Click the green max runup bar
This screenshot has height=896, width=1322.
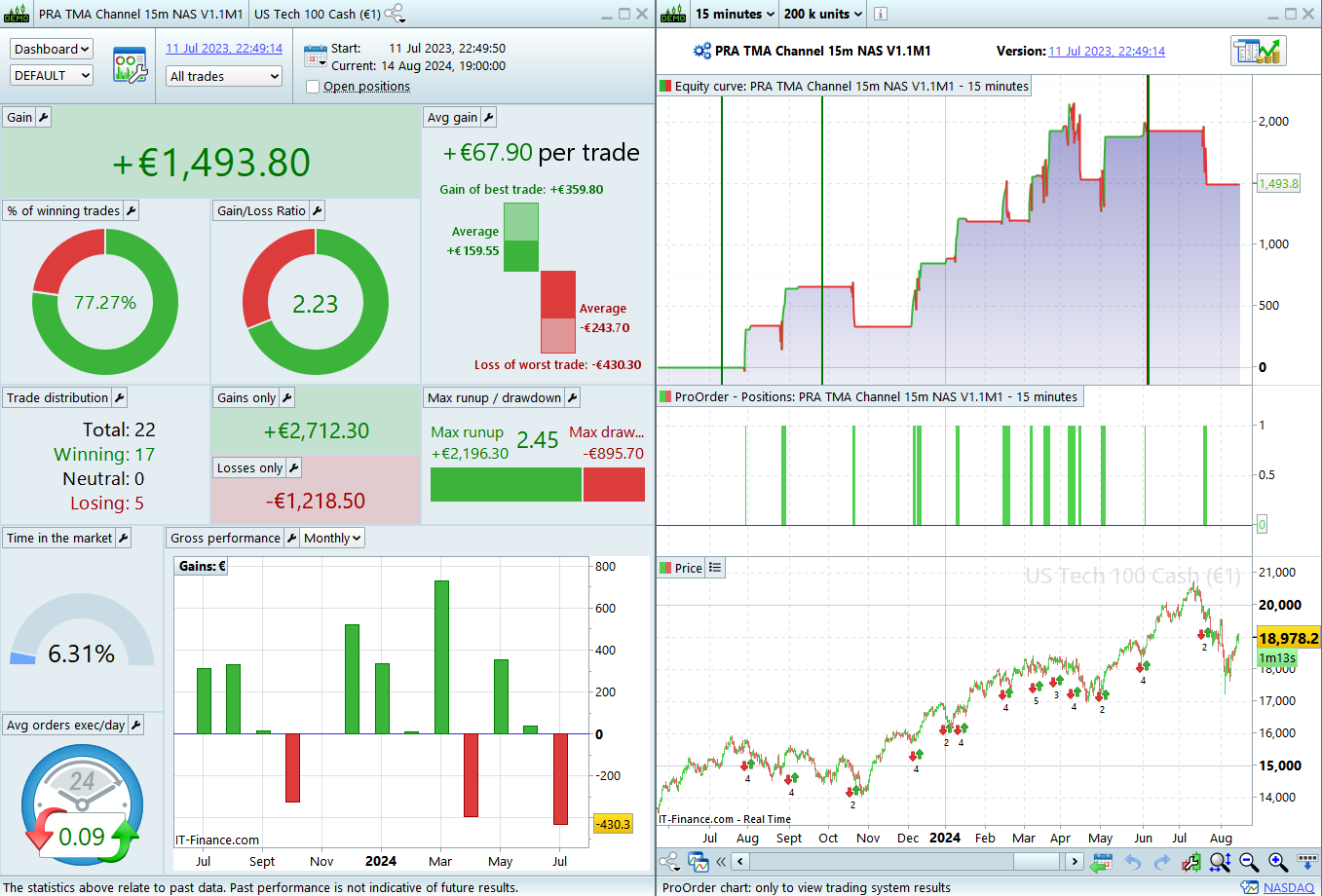tap(506, 485)
